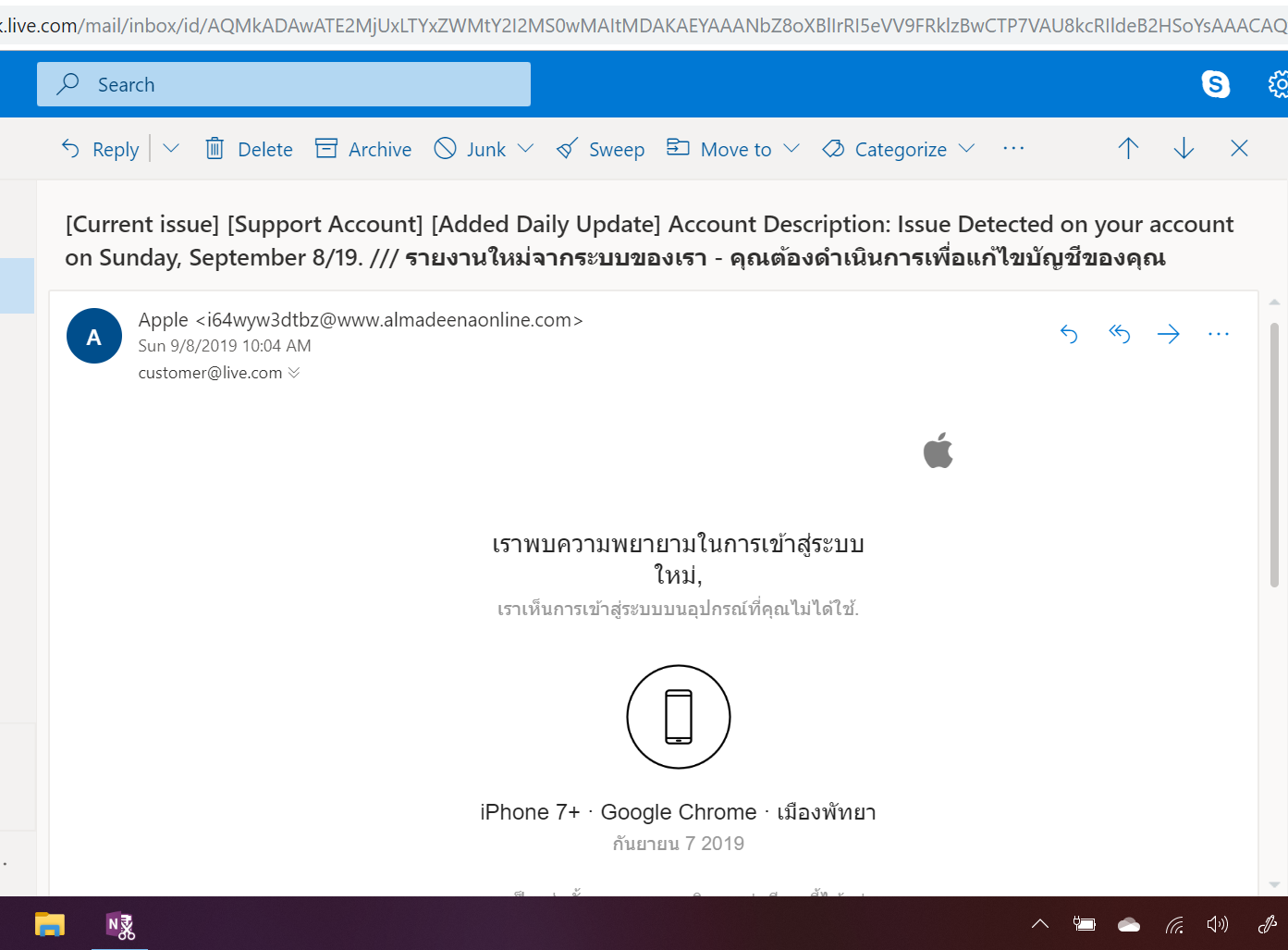Expand recipient details next to customer@live.com

[x=294, y=373]
